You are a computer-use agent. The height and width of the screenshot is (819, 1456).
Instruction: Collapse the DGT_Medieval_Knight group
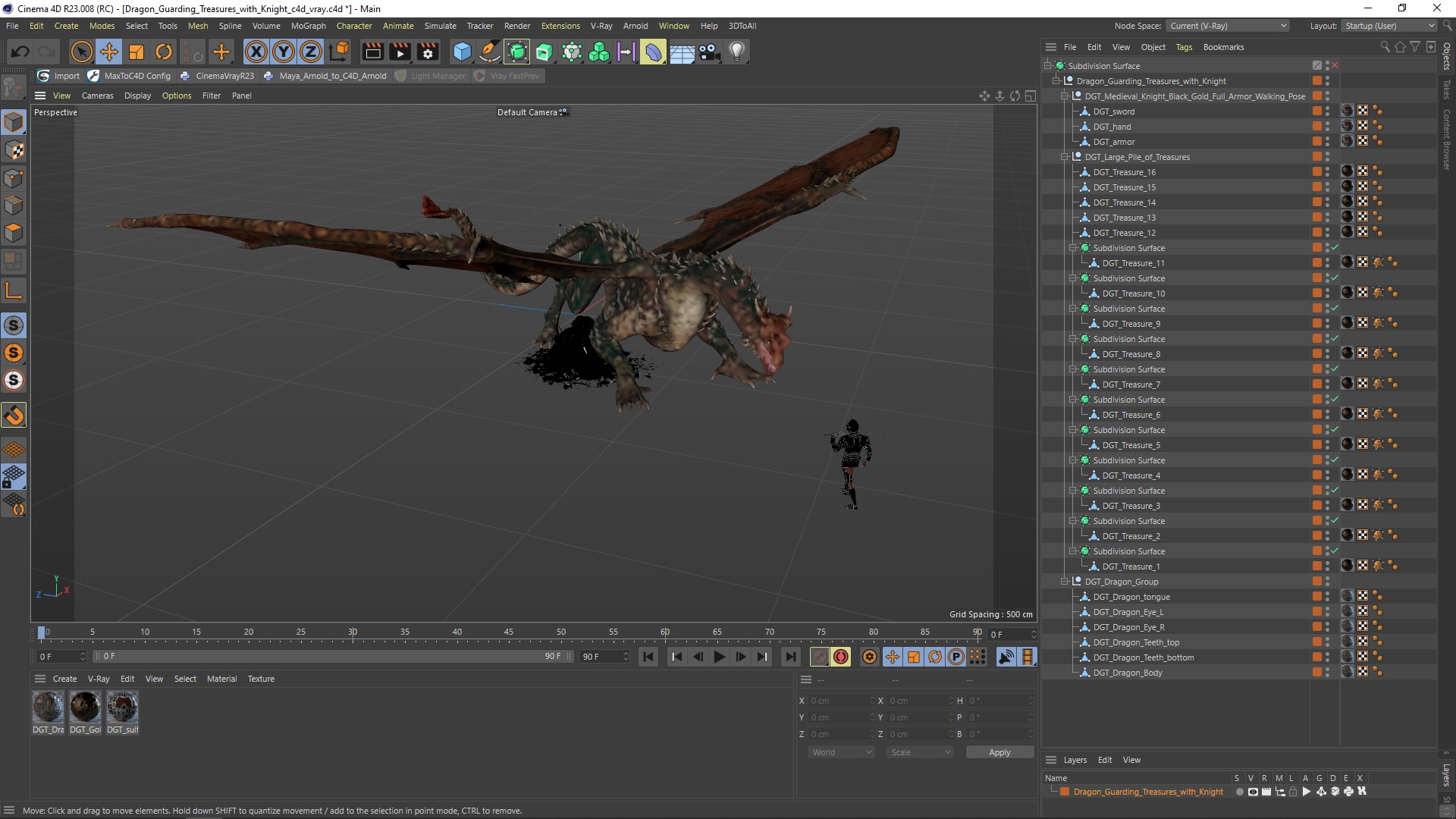coord(1064,96)
